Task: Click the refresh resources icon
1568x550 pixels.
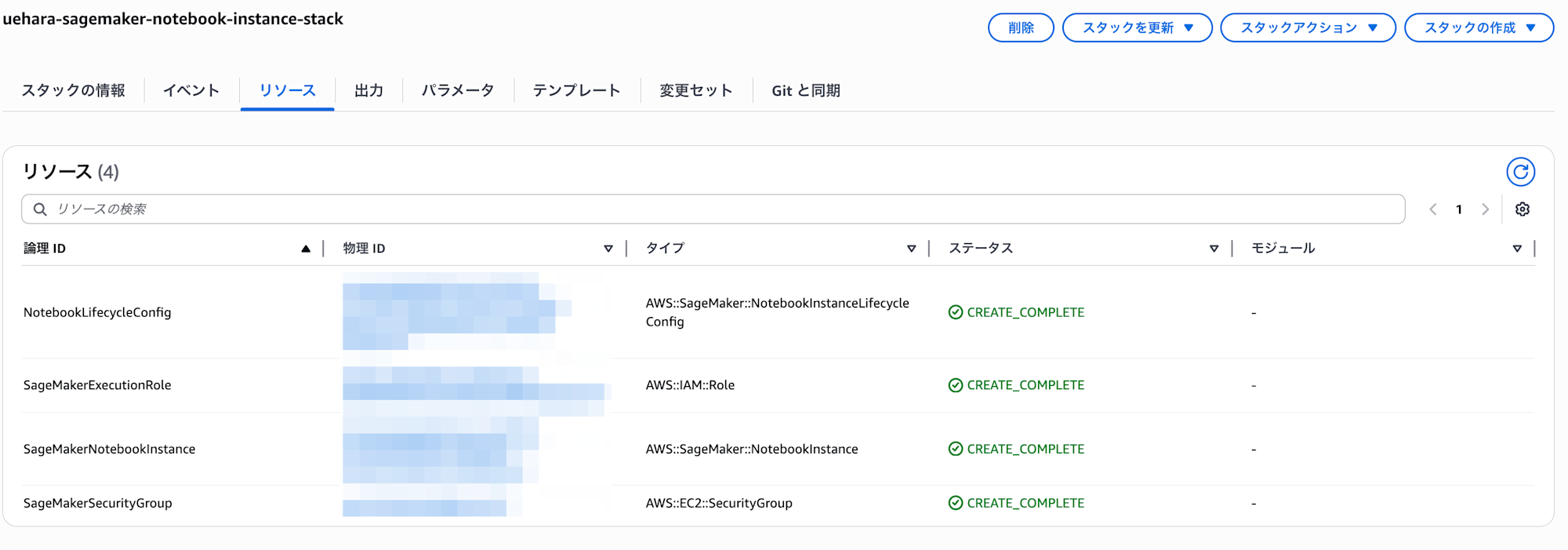Action: click(1520, 172)
